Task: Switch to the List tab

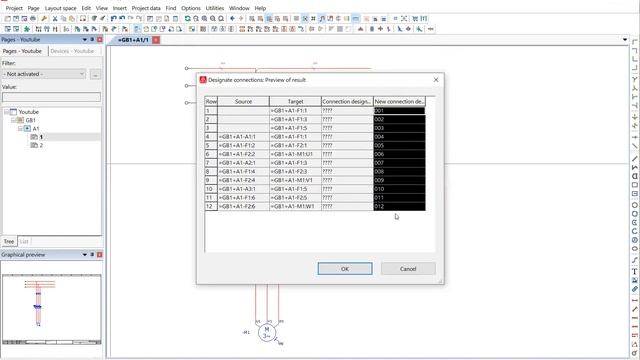Action: point(24,242)
